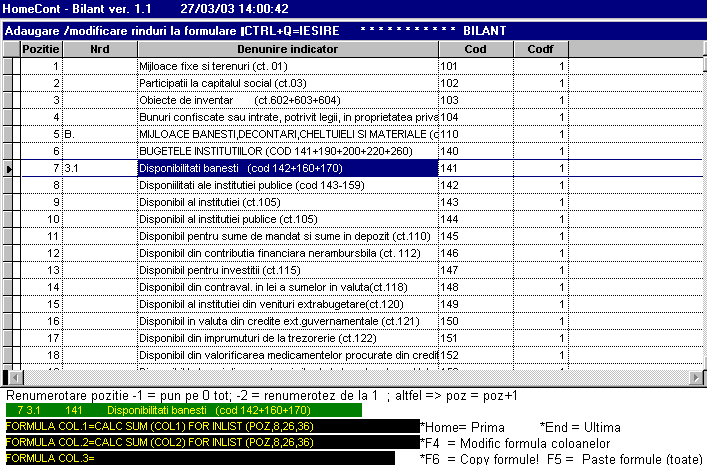Viewport: 707px width, 465px height.
Task: Click 'F5 = Paste formule (toate)' hint
Action: click(x=624, y=459)
